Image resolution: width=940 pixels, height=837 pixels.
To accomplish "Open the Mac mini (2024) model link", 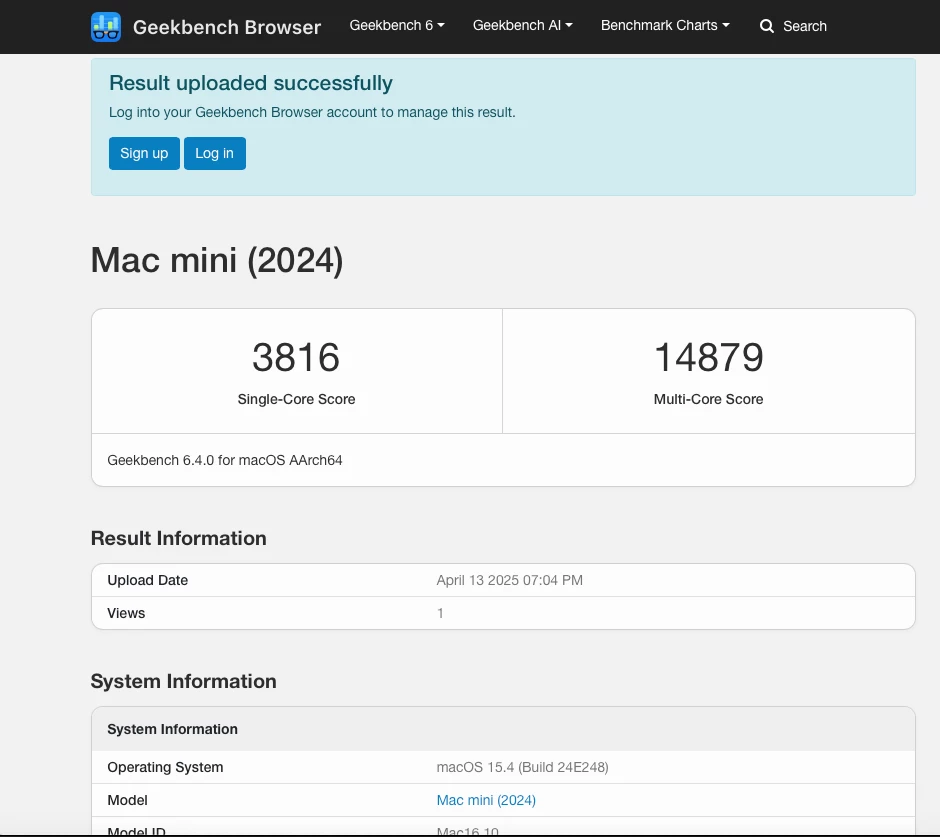I will (x=486, y=800).
